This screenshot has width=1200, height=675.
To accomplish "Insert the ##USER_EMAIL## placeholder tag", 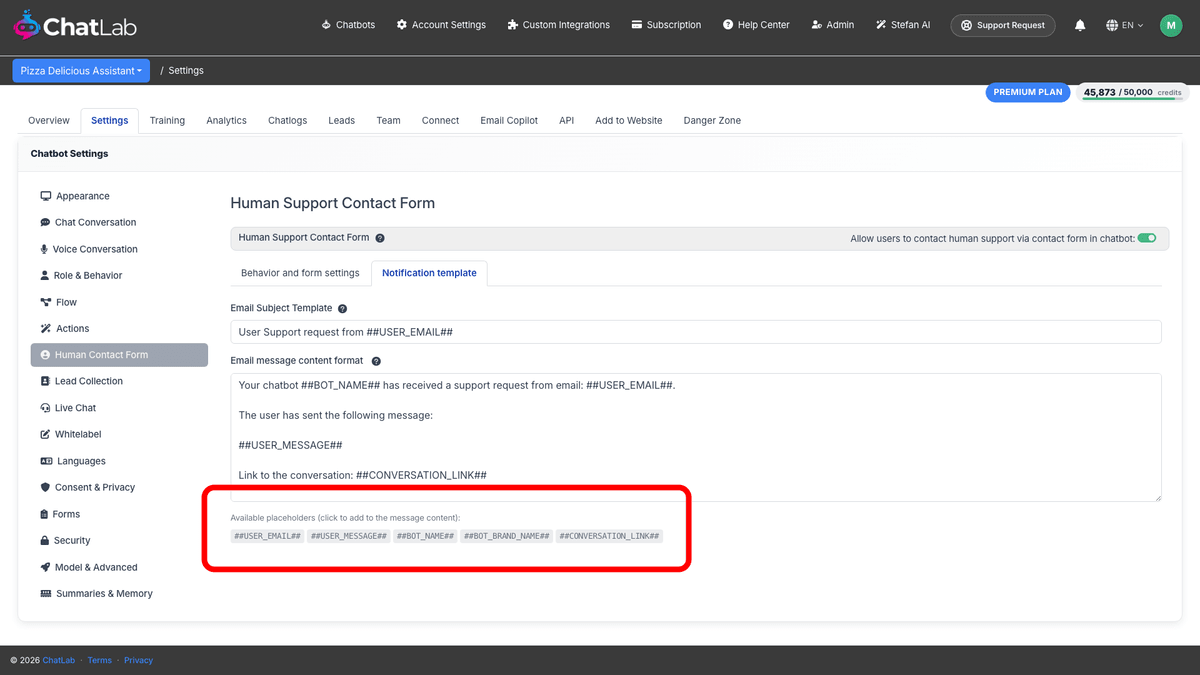I will tap(267, 536).
